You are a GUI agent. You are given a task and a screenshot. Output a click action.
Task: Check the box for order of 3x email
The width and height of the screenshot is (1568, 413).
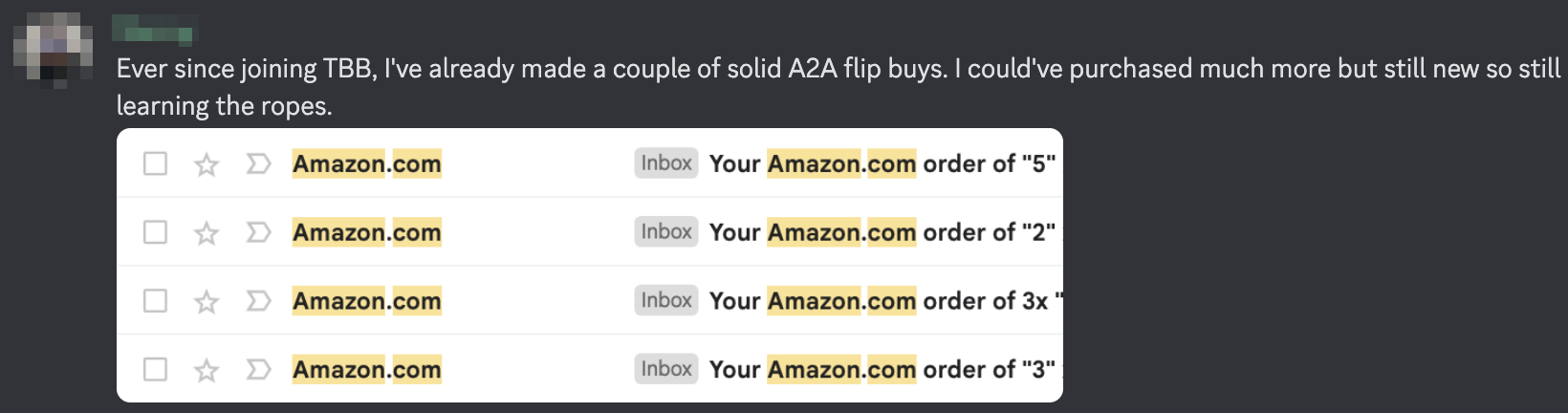click(x=155, y=301)
